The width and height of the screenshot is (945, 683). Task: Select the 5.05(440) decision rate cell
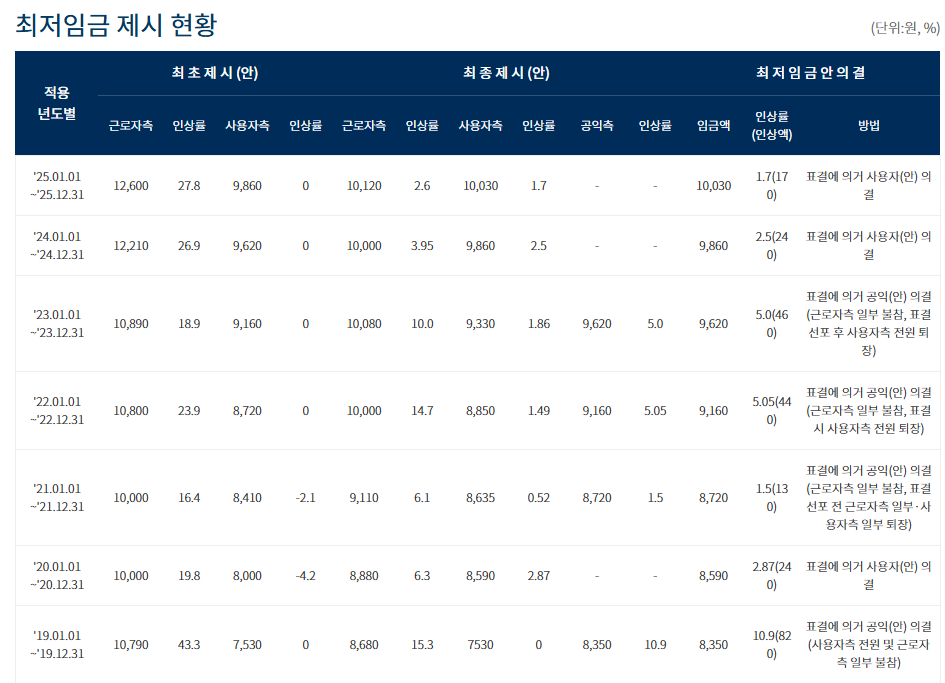click(x=771, y=411)
